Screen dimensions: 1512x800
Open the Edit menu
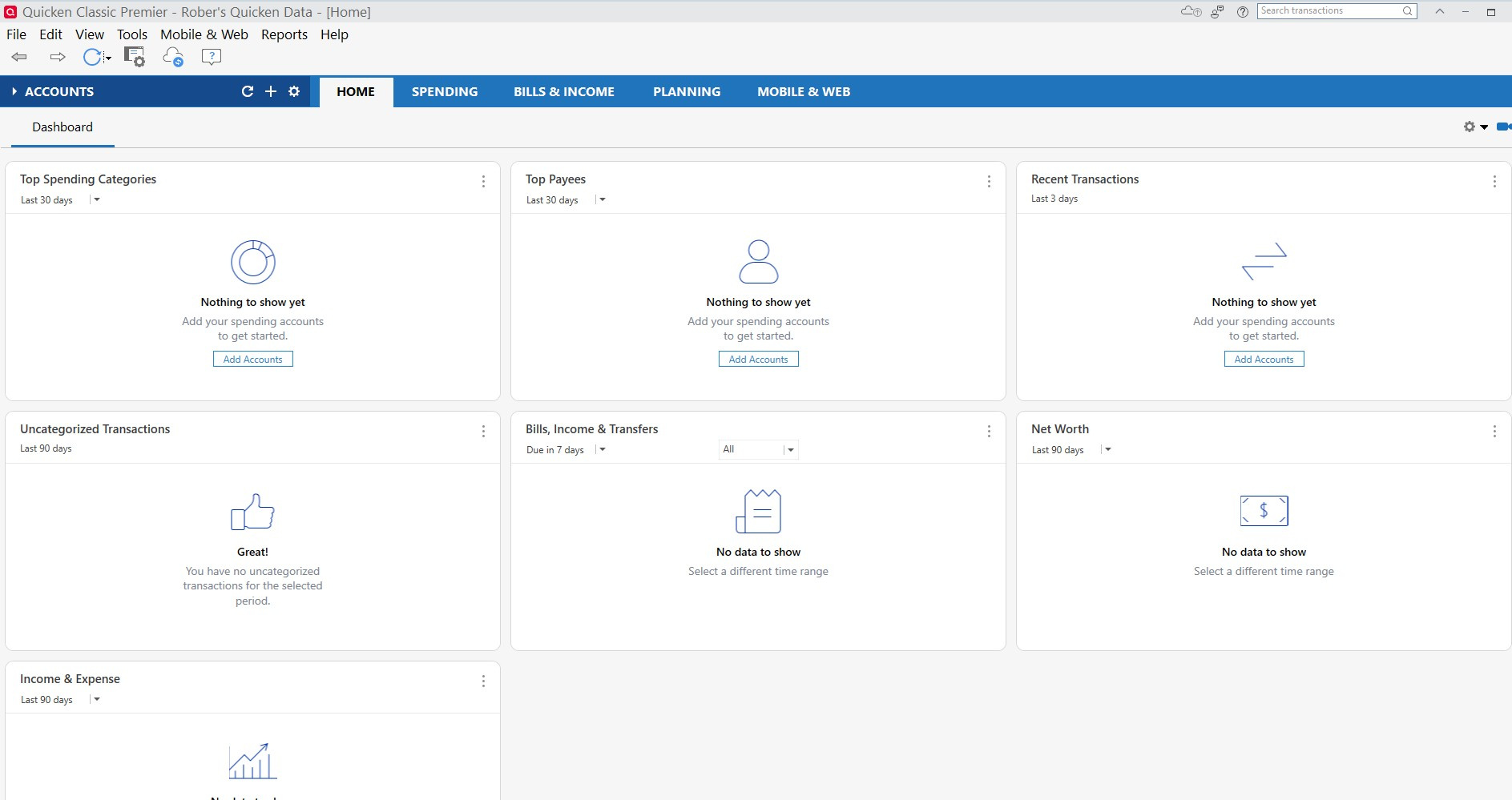50,34
